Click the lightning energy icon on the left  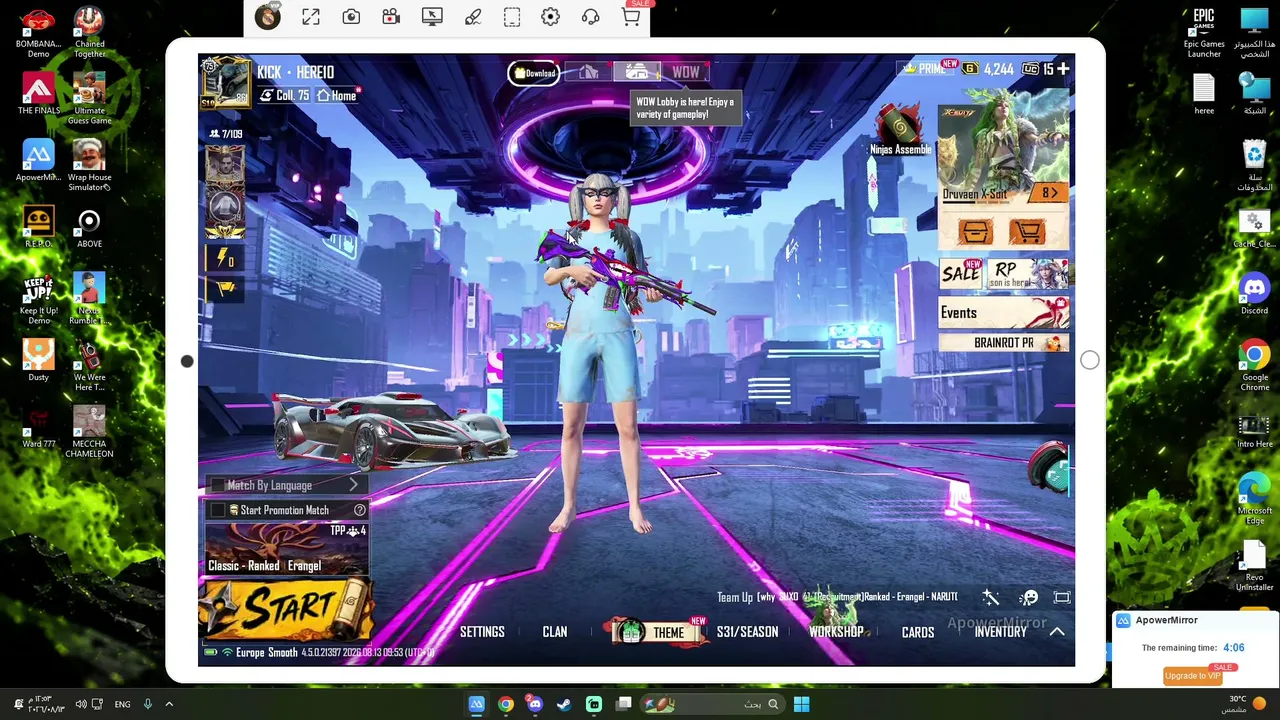(225, 259)
